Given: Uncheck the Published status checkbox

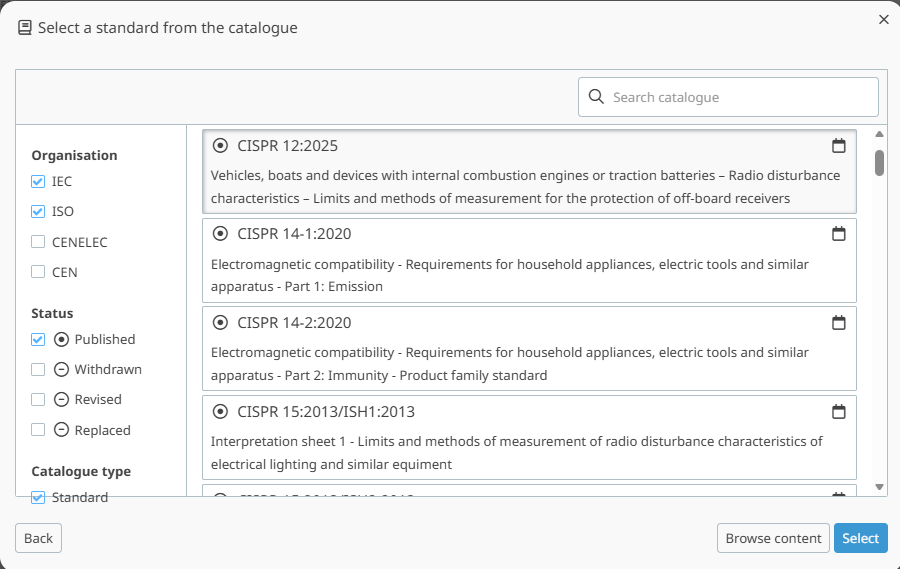Looking at the screenshot, I should [x=38, y=339].
